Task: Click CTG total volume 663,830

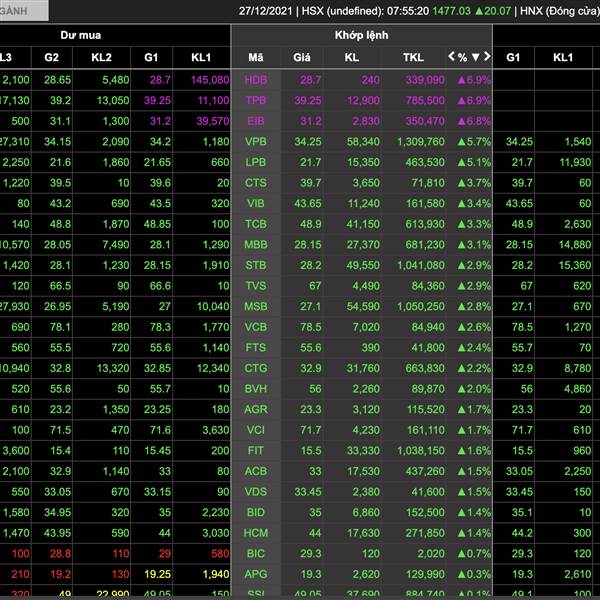Action: [x=425, y=368]
